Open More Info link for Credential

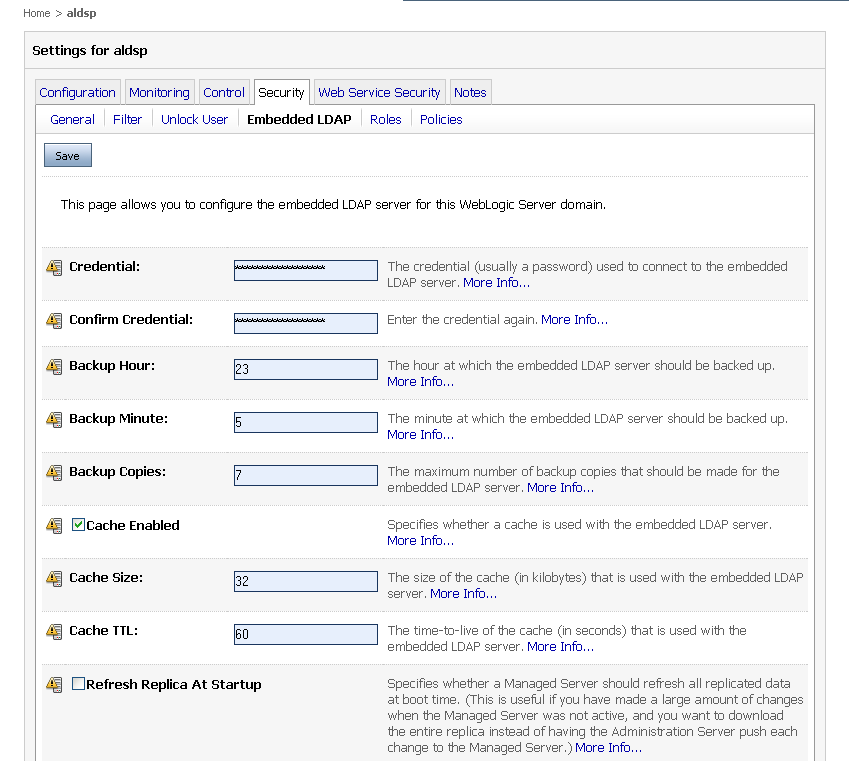pos(497,283)
